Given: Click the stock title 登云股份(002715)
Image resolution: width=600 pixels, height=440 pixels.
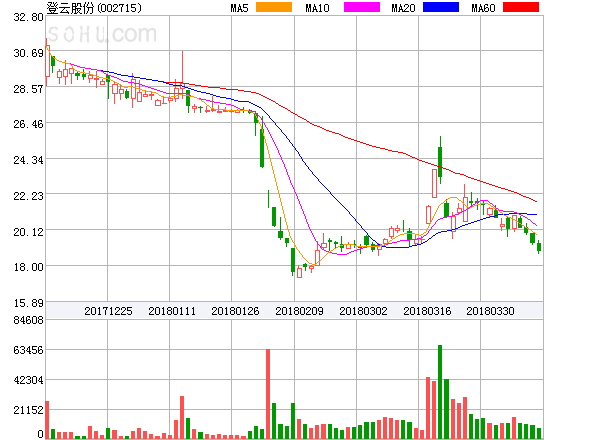Looking at the screenshot, I should click(94, 8).
